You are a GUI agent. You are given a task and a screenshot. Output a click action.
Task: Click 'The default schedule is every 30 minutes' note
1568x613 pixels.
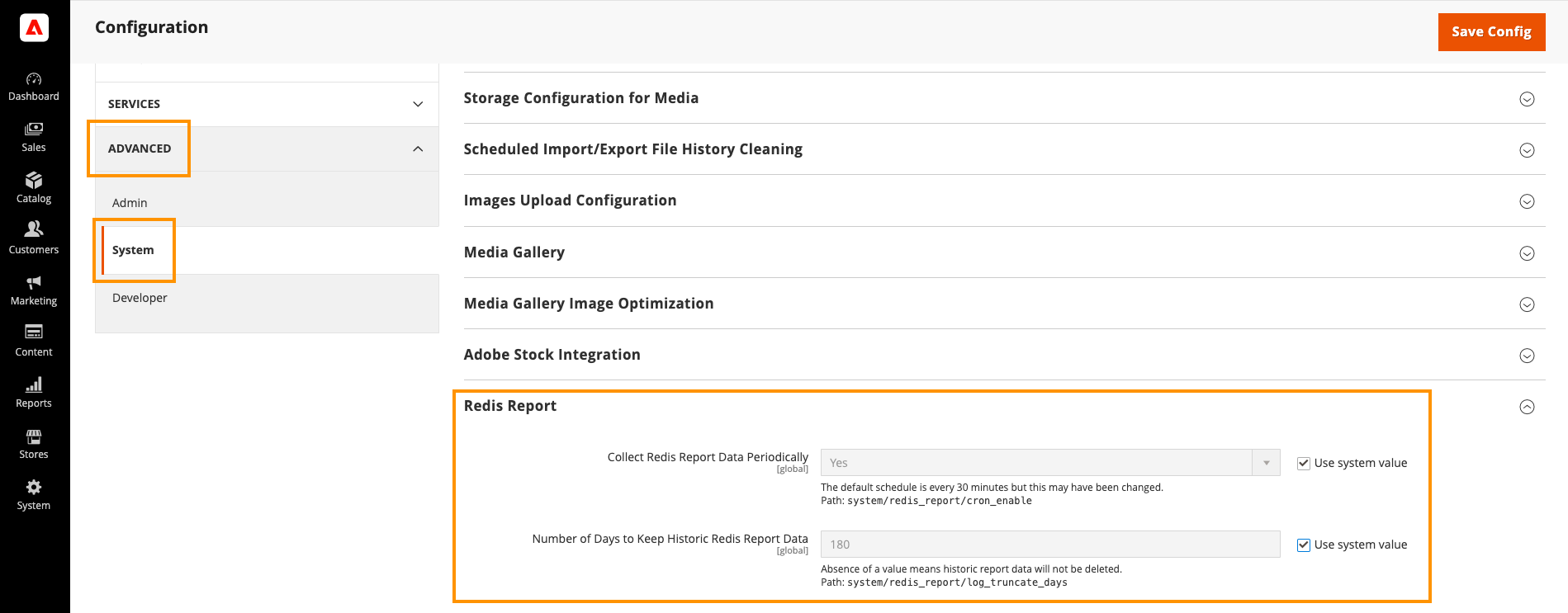point(992,488)
